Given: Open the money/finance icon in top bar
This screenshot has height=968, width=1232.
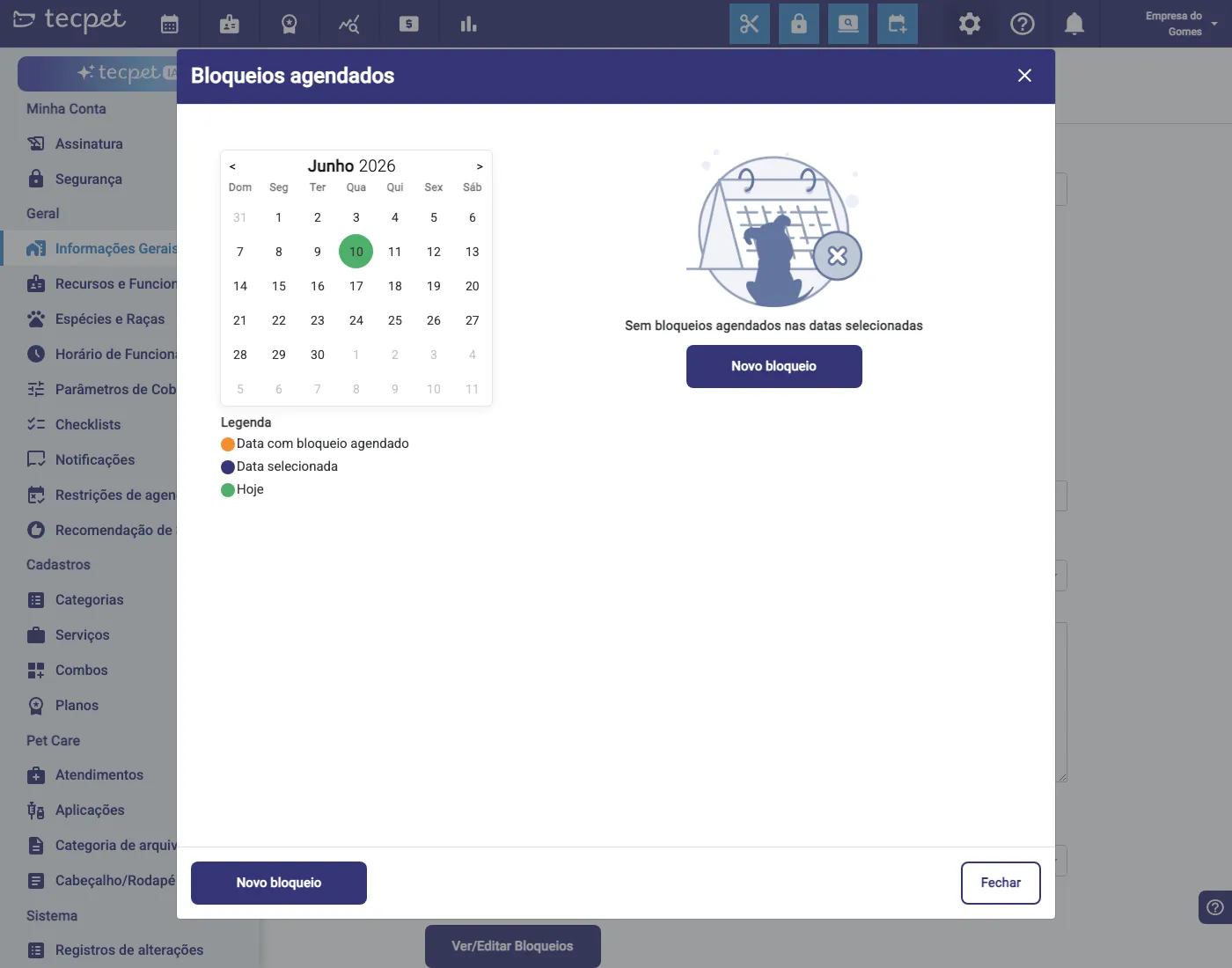Looking at the screenshot, I should click(409, 24).
